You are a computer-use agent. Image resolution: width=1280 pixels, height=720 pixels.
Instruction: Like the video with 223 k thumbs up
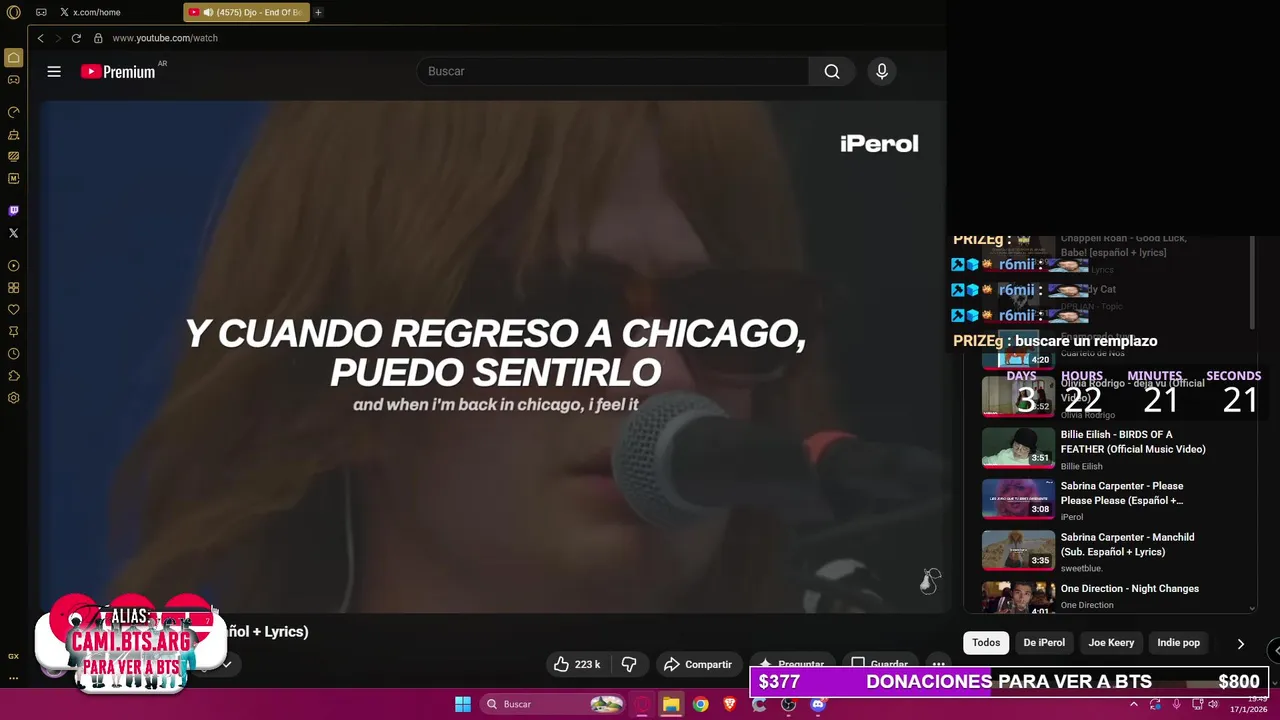(577, 664)
